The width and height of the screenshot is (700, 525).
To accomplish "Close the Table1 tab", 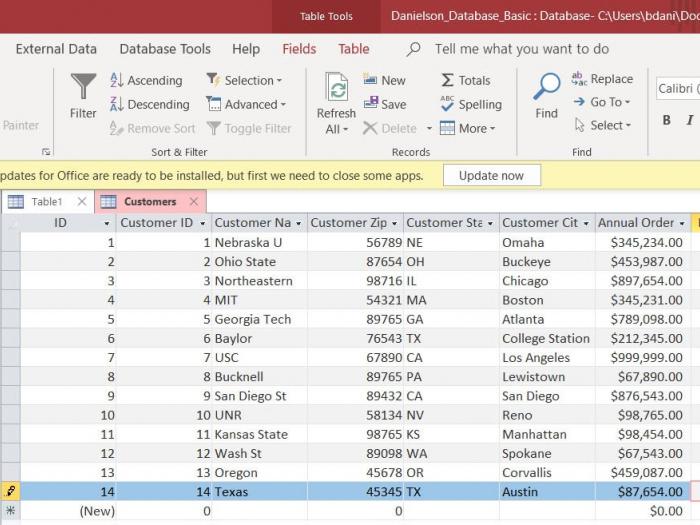I will pos(82,202).
